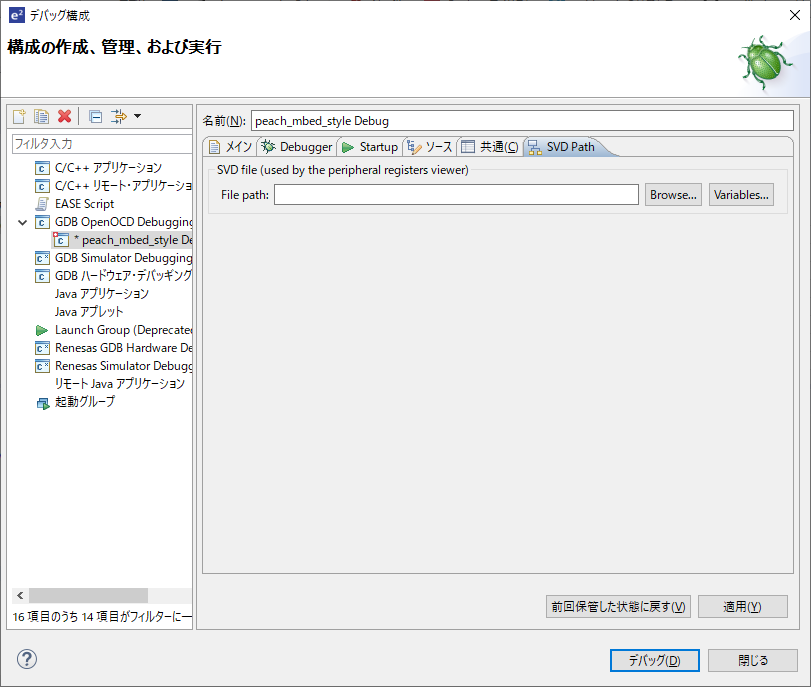Image resolution: width=811 pixels, height=687 pixels.
Task: Click EASE Script row icon
Action: [x=42, y=204]
